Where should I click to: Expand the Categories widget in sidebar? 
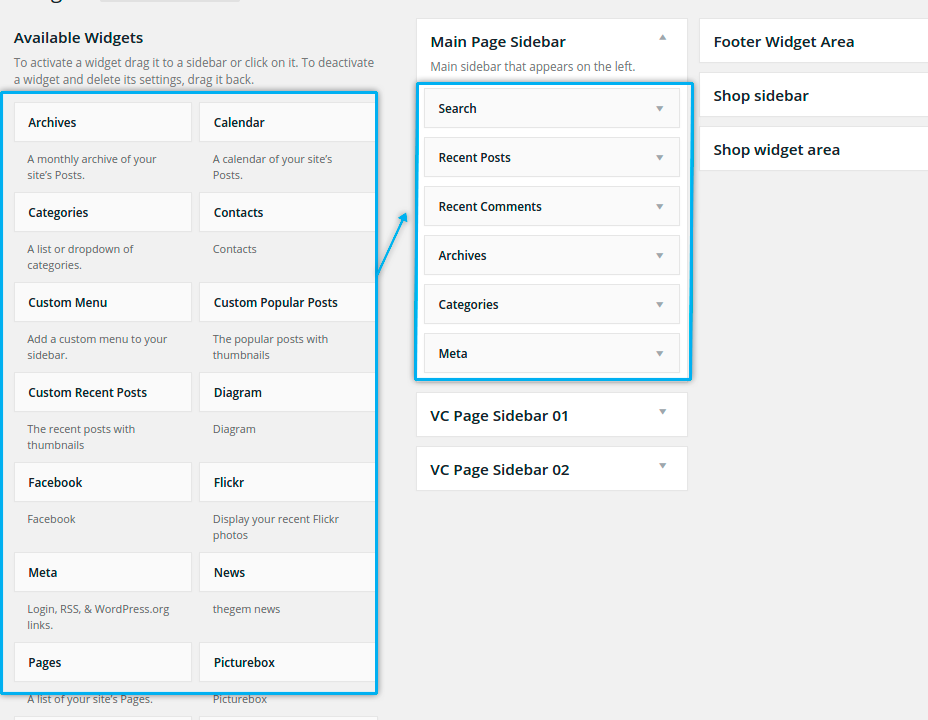(659, 304)
